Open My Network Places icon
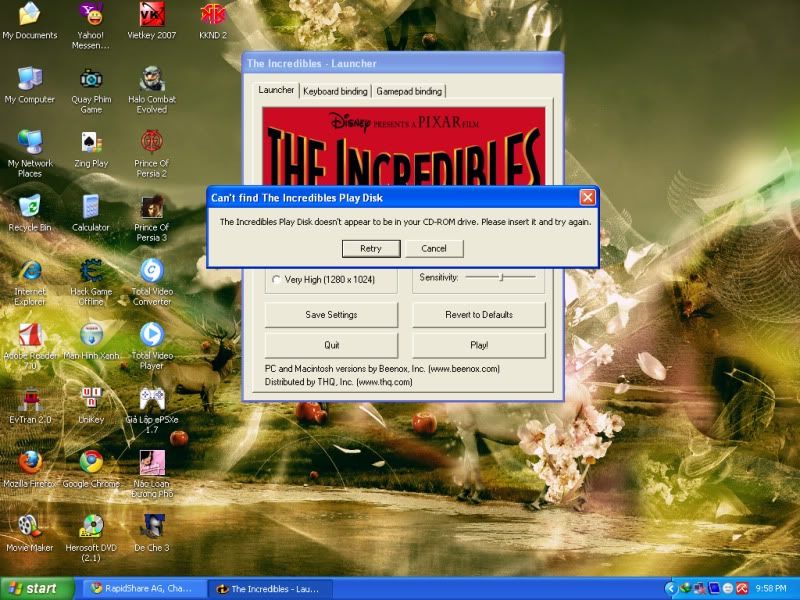This screenshot has width=800, height=600. (30, 154)
